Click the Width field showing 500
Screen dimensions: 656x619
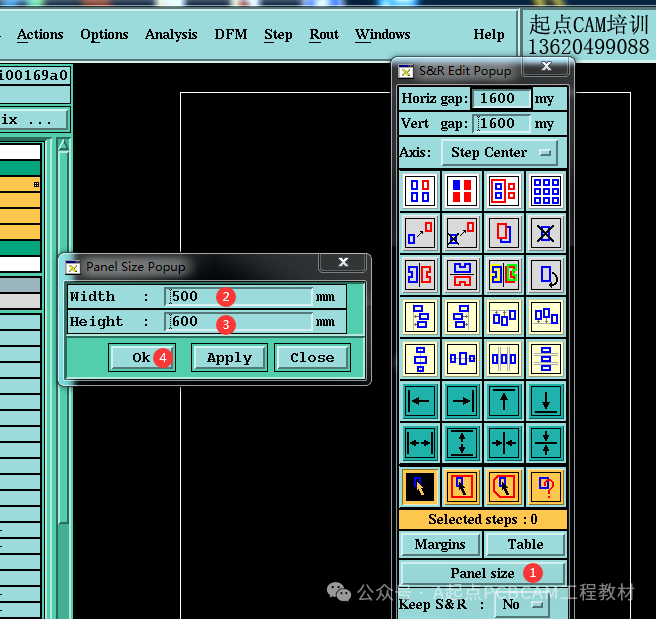click(238, 297)
